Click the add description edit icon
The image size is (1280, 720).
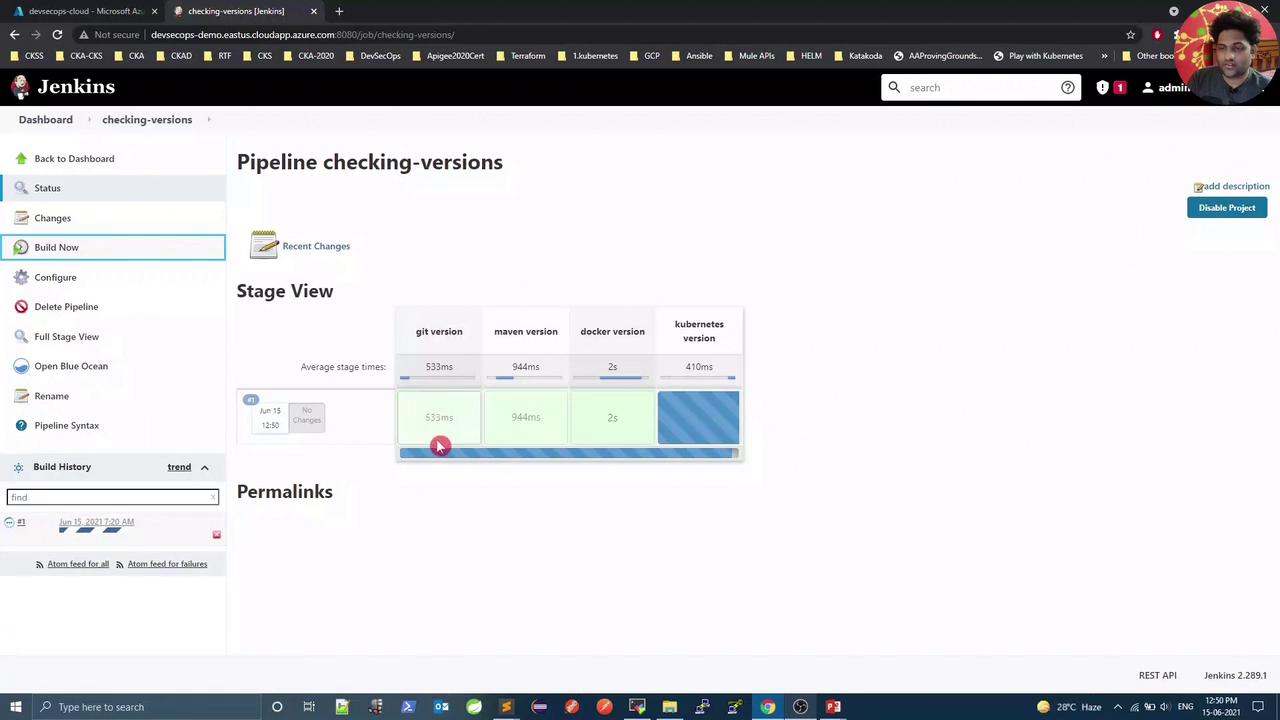[x=1198, y=187]
